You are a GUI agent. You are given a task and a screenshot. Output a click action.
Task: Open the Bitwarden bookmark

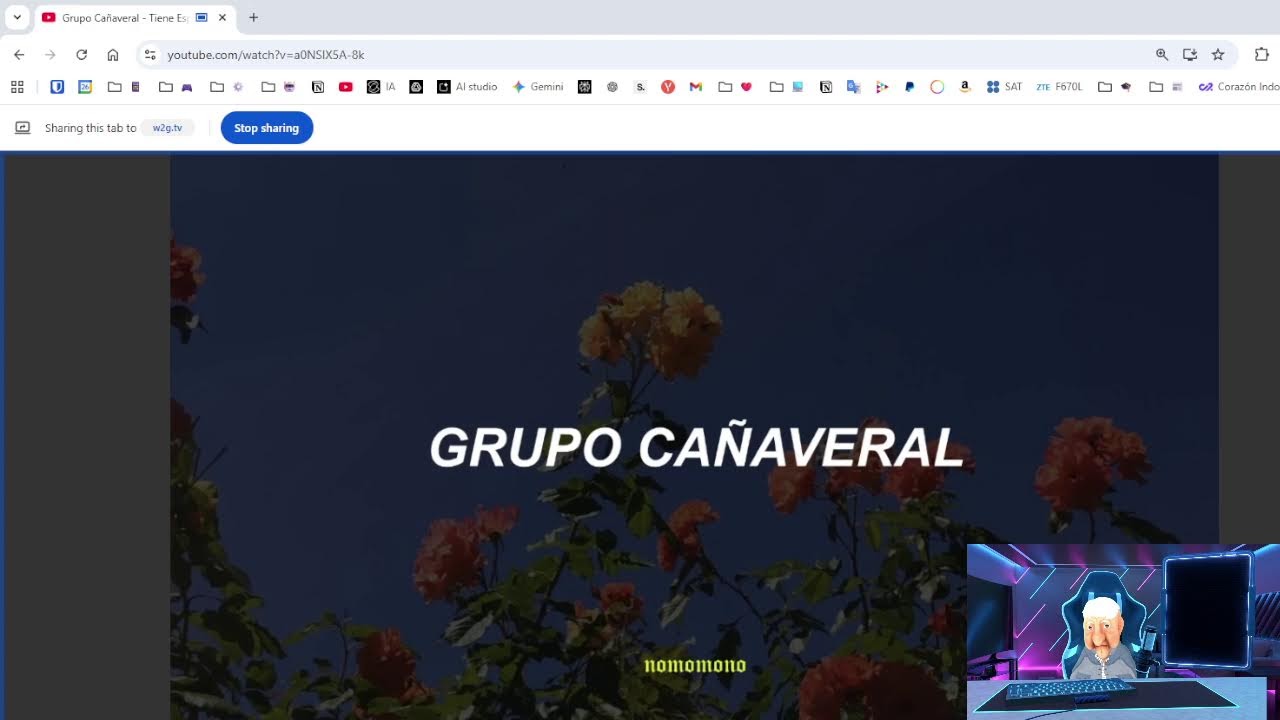57,87
